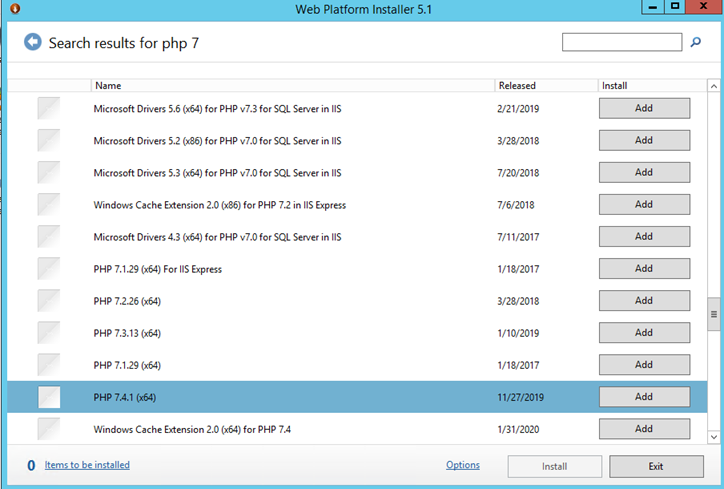Screen dimensions: 724x489
Task: Click the 'Search results for php 7' heading
Action: tap(124, 43)
